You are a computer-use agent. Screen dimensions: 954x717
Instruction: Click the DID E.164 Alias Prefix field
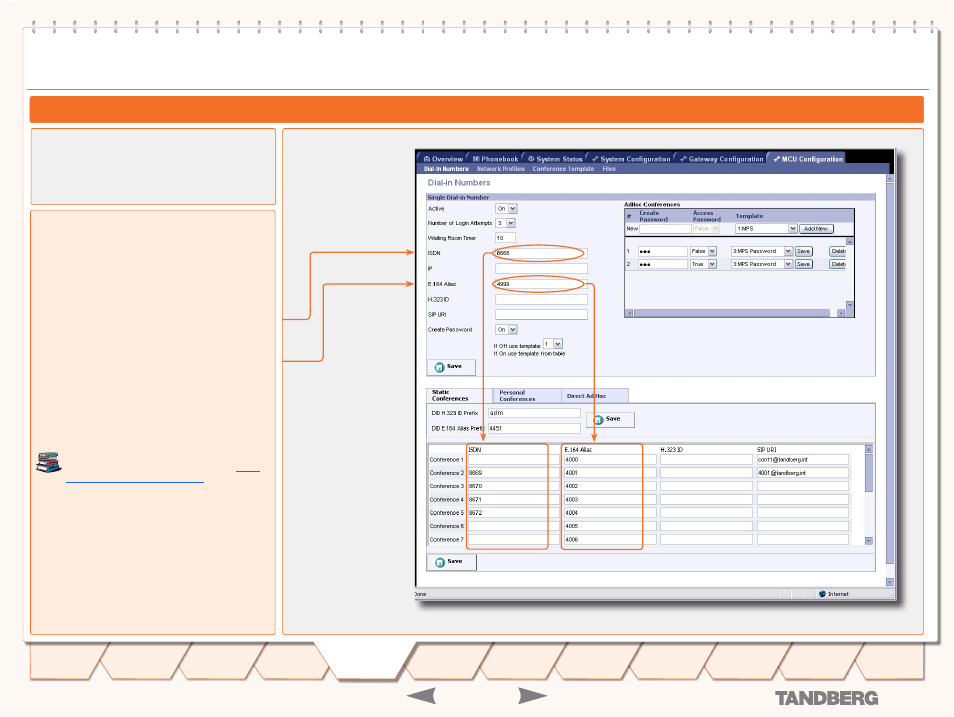coord(534,428)
